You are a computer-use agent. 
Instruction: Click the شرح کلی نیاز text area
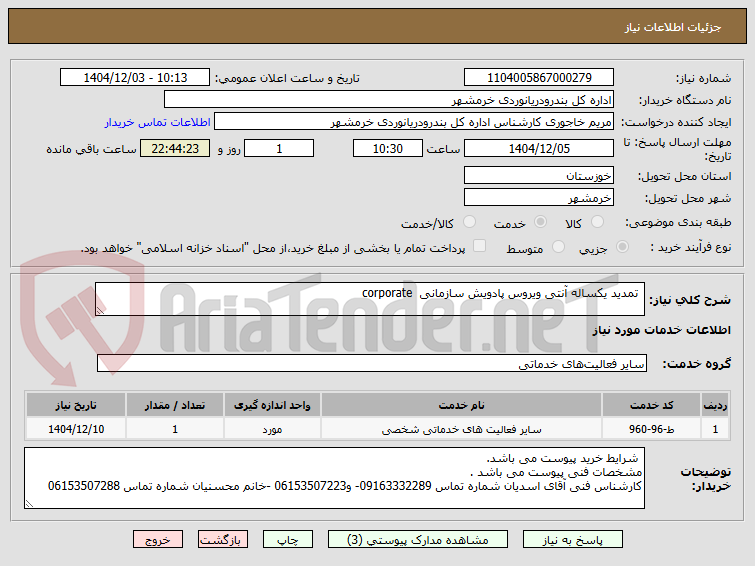coord(370,299)
